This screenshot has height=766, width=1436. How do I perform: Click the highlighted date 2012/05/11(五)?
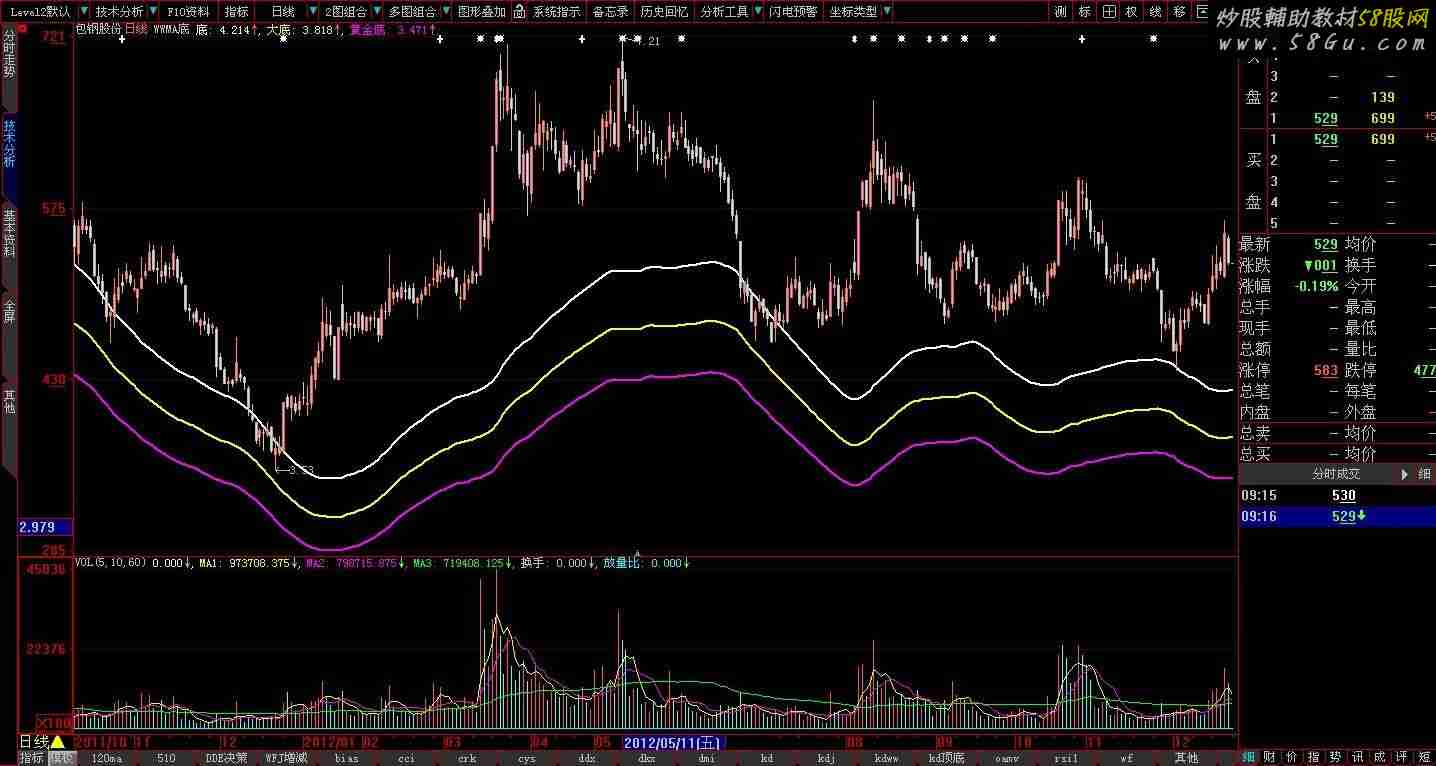[672, 743]
